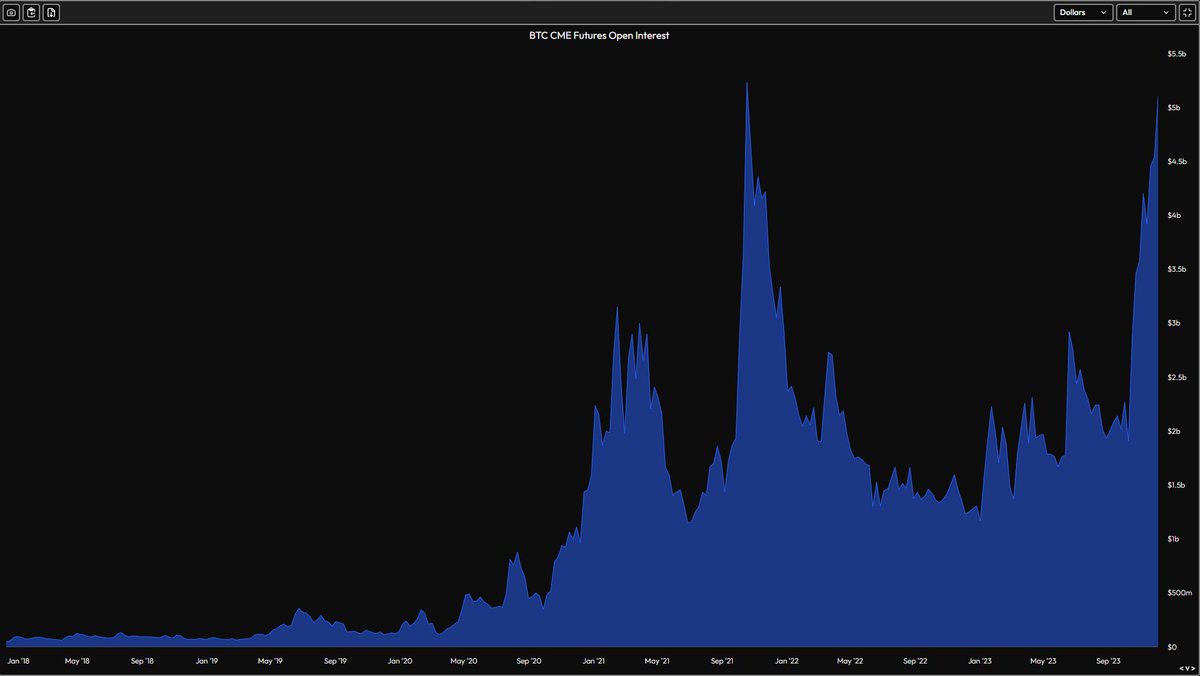1200x676 pixels.
Task: Click the Sep '20 x-axis label
Action: click(x=529, y=661)
